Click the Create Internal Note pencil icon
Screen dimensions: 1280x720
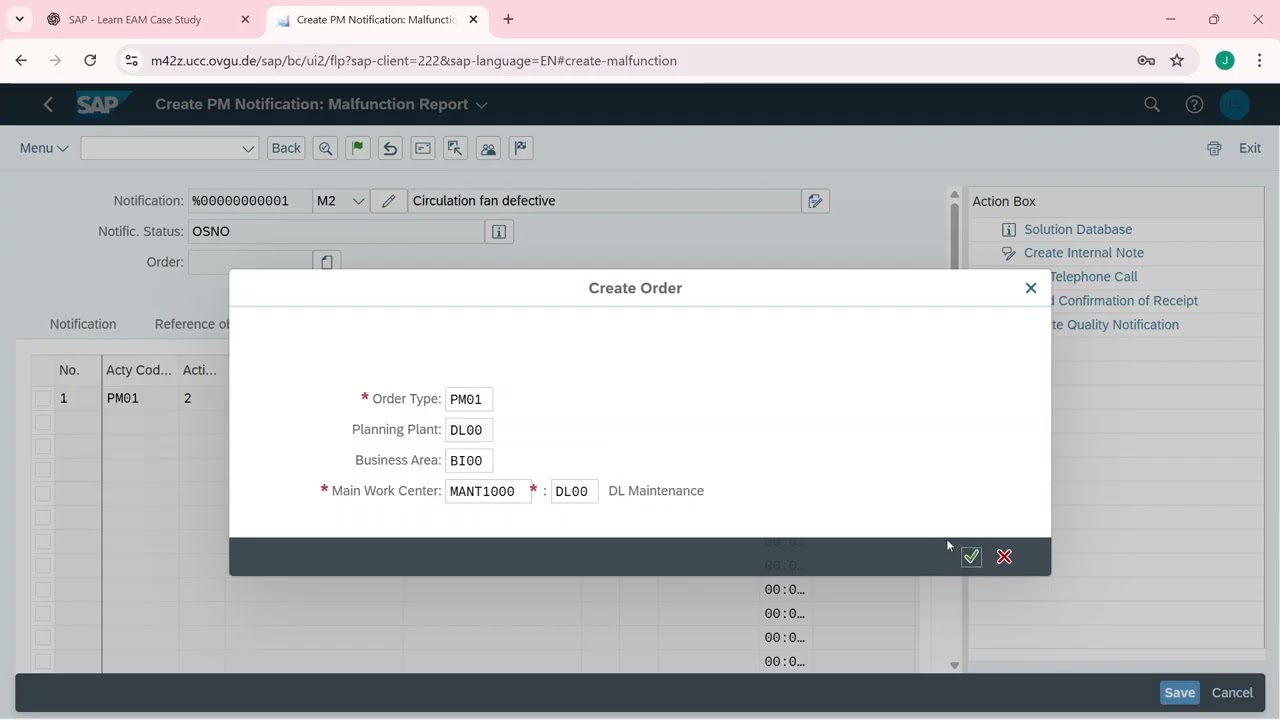tap(1009, 253)
